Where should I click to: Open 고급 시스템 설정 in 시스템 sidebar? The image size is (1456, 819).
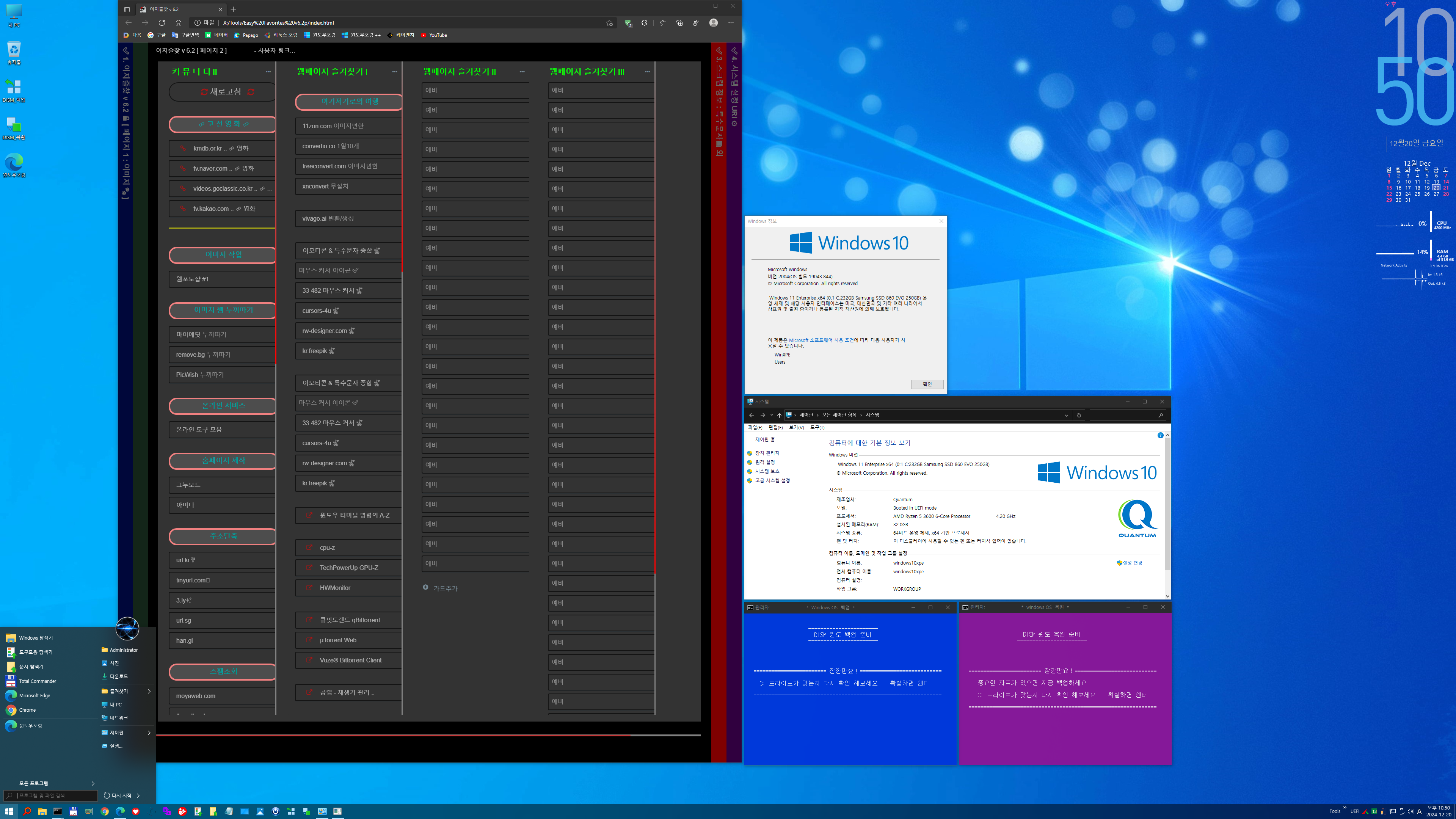[772, 480]
